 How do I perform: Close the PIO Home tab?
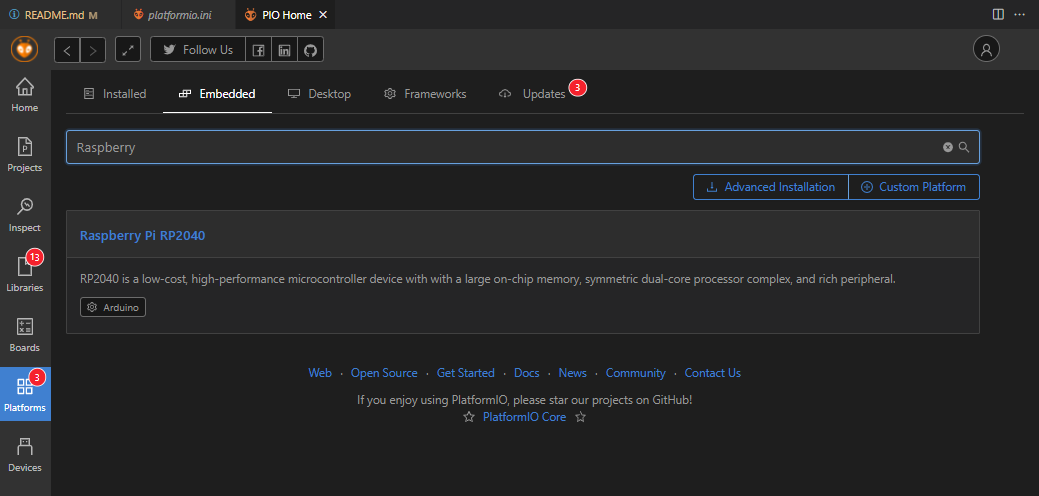(323, 15)
